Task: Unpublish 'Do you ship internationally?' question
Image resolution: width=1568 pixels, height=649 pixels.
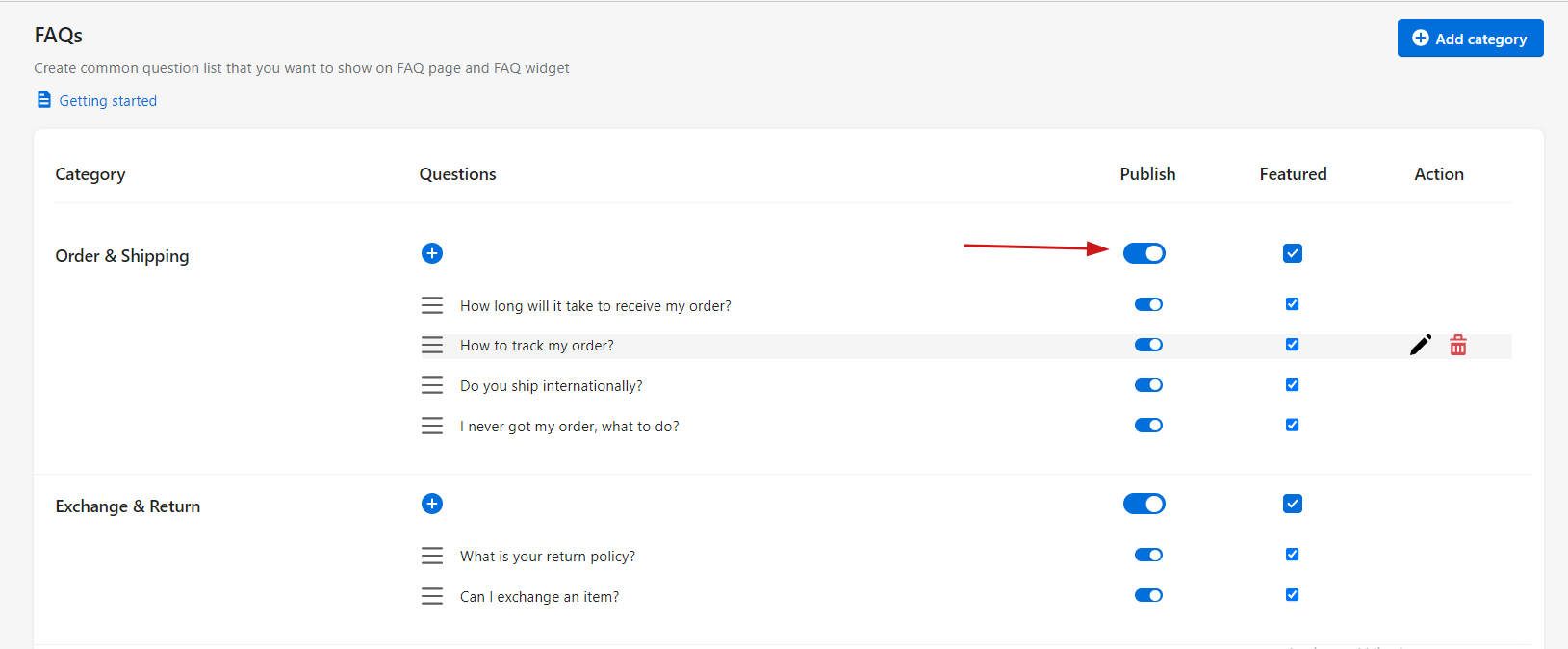Action: (1148, 385)
